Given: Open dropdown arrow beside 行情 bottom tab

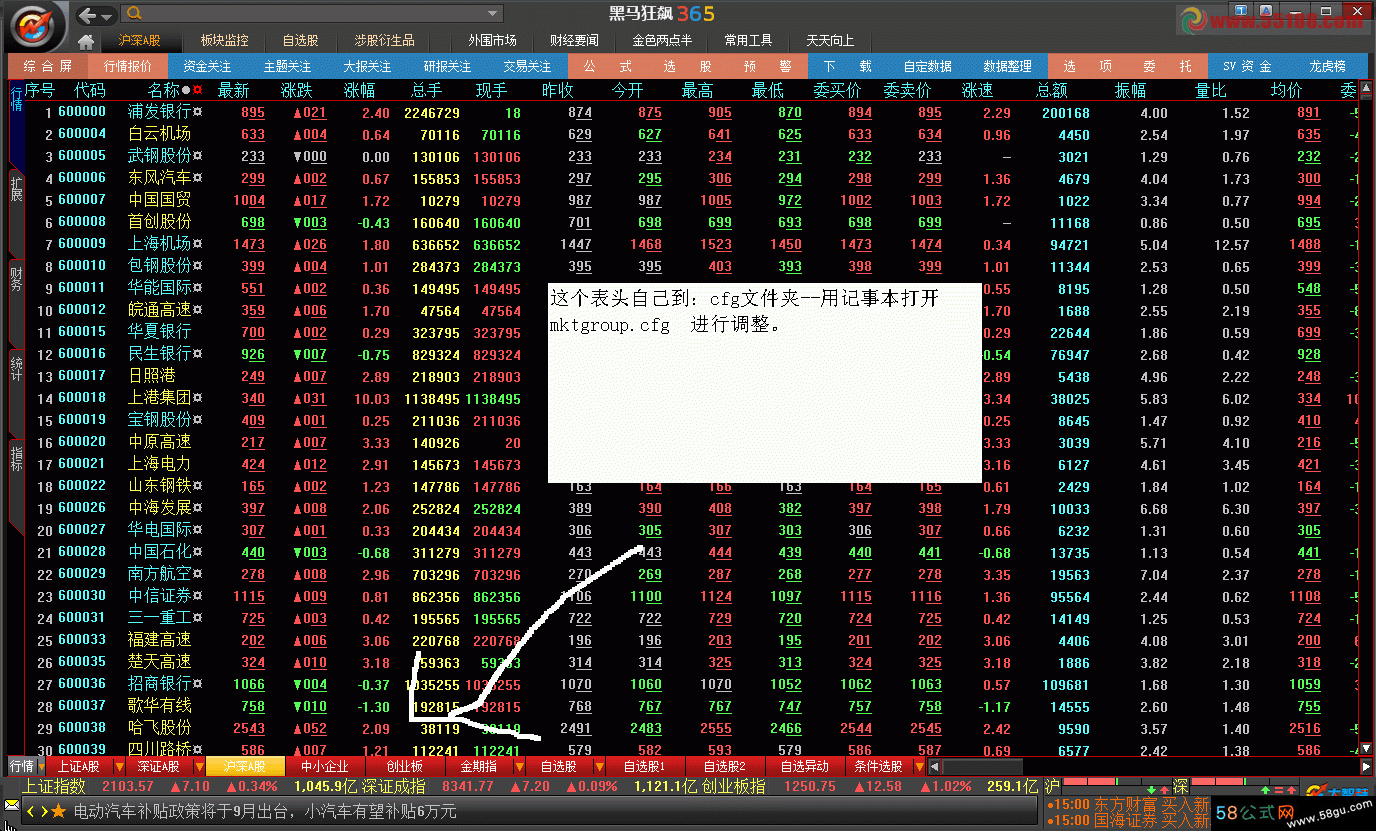Looking at the screenshot, I should (43, 767).
